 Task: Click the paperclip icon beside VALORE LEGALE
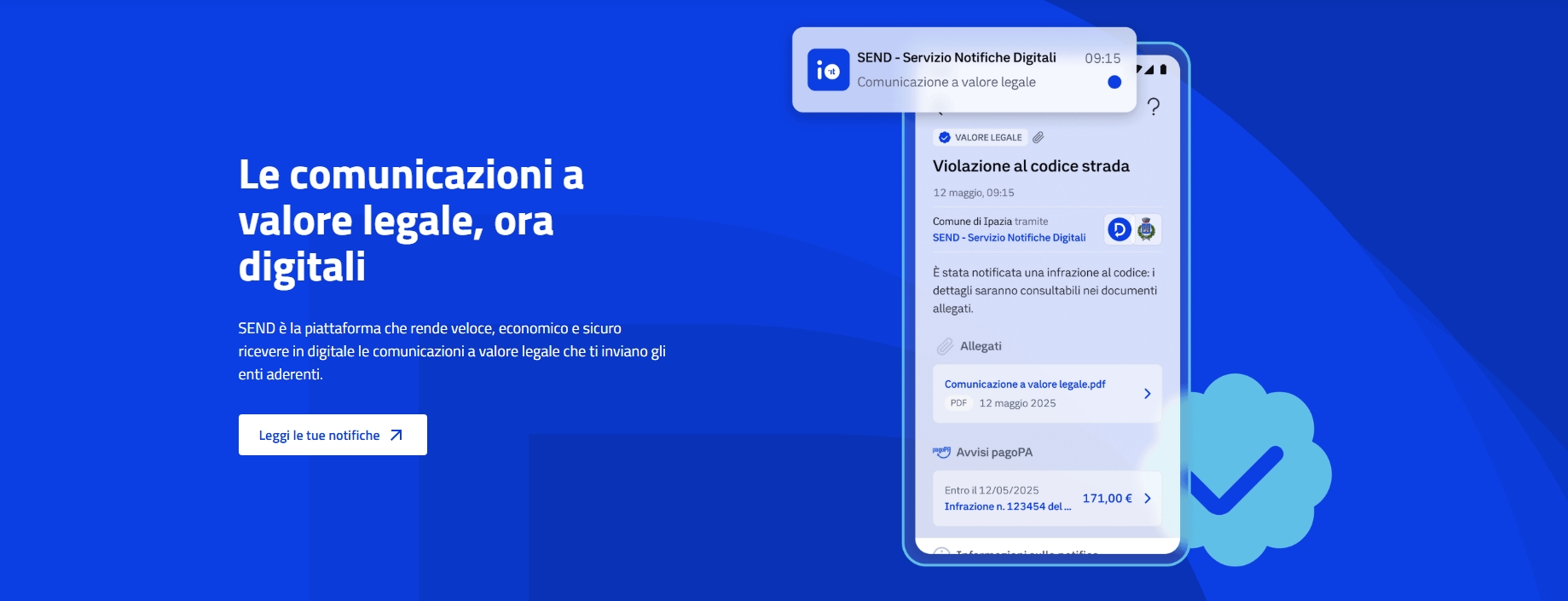click(1038, 137)
